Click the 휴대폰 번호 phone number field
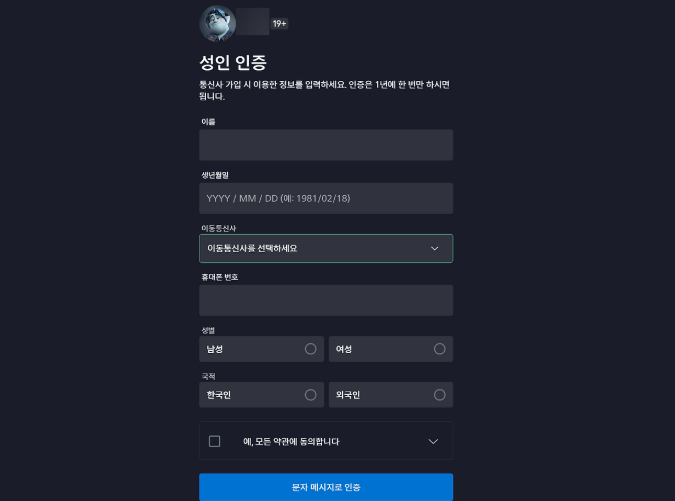675x501 pixels. click(x=326, y=300)
